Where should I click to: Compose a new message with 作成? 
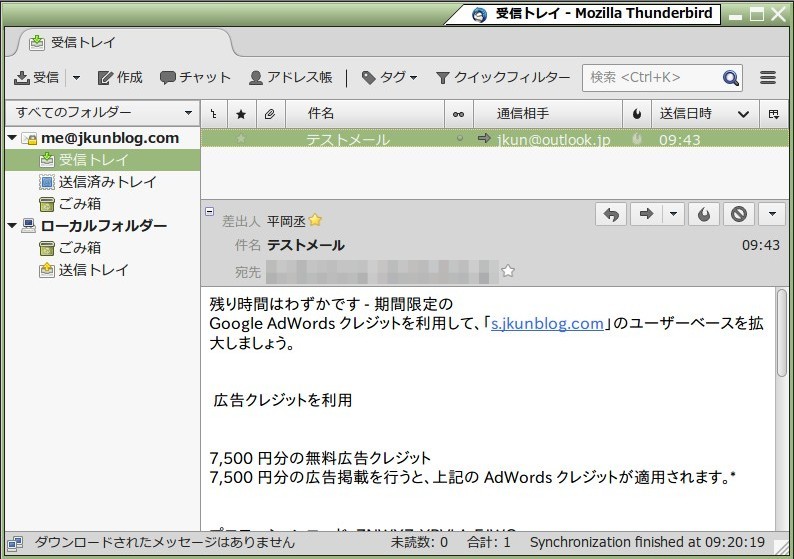(120, 77)
